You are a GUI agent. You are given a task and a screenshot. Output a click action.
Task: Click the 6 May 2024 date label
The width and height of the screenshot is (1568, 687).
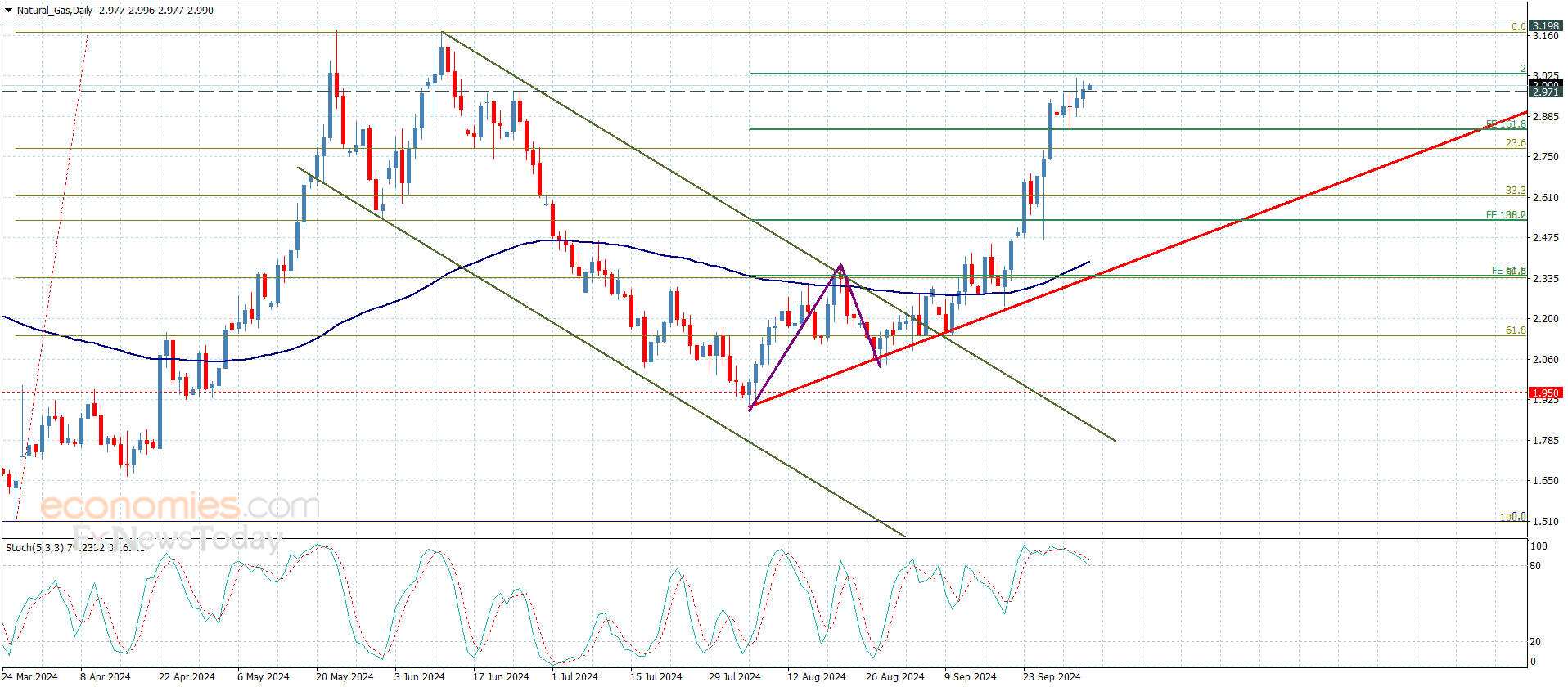click(x=264, y=676)
